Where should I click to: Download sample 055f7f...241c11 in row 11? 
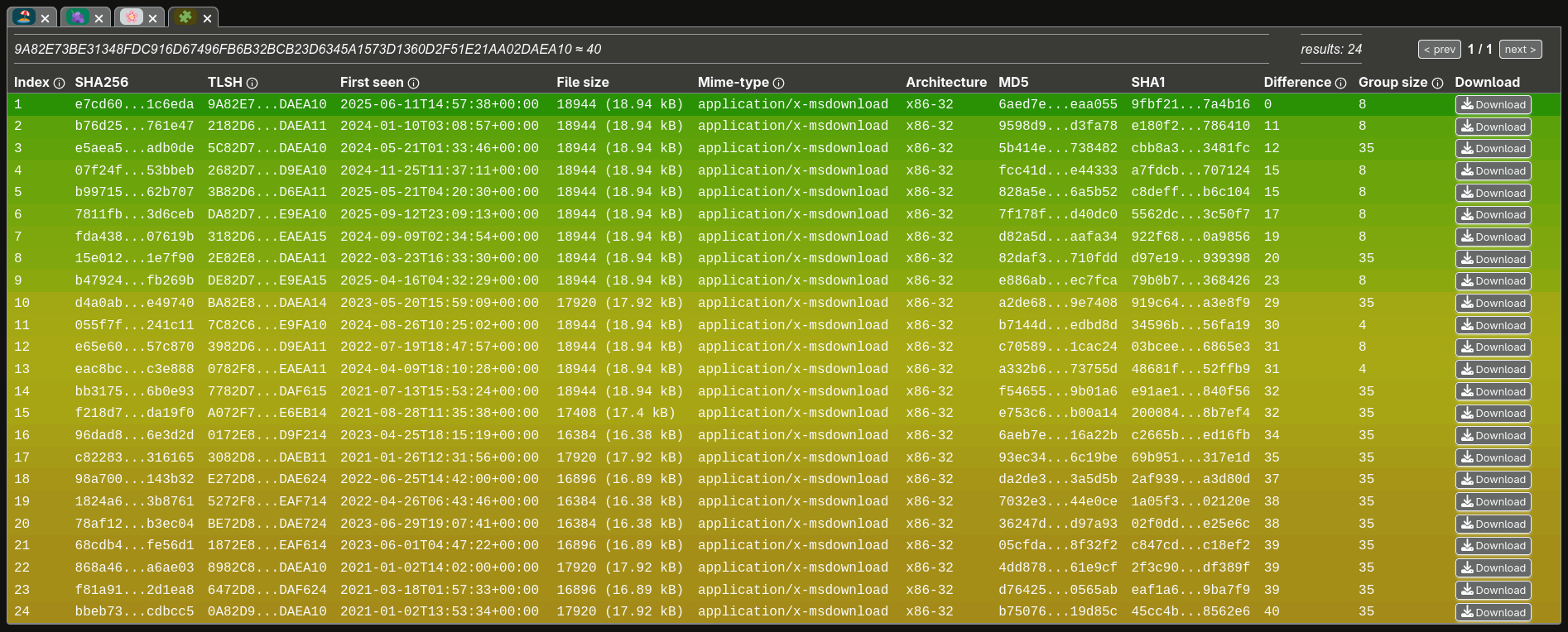pyautogui.click(x=1493, y=325)
